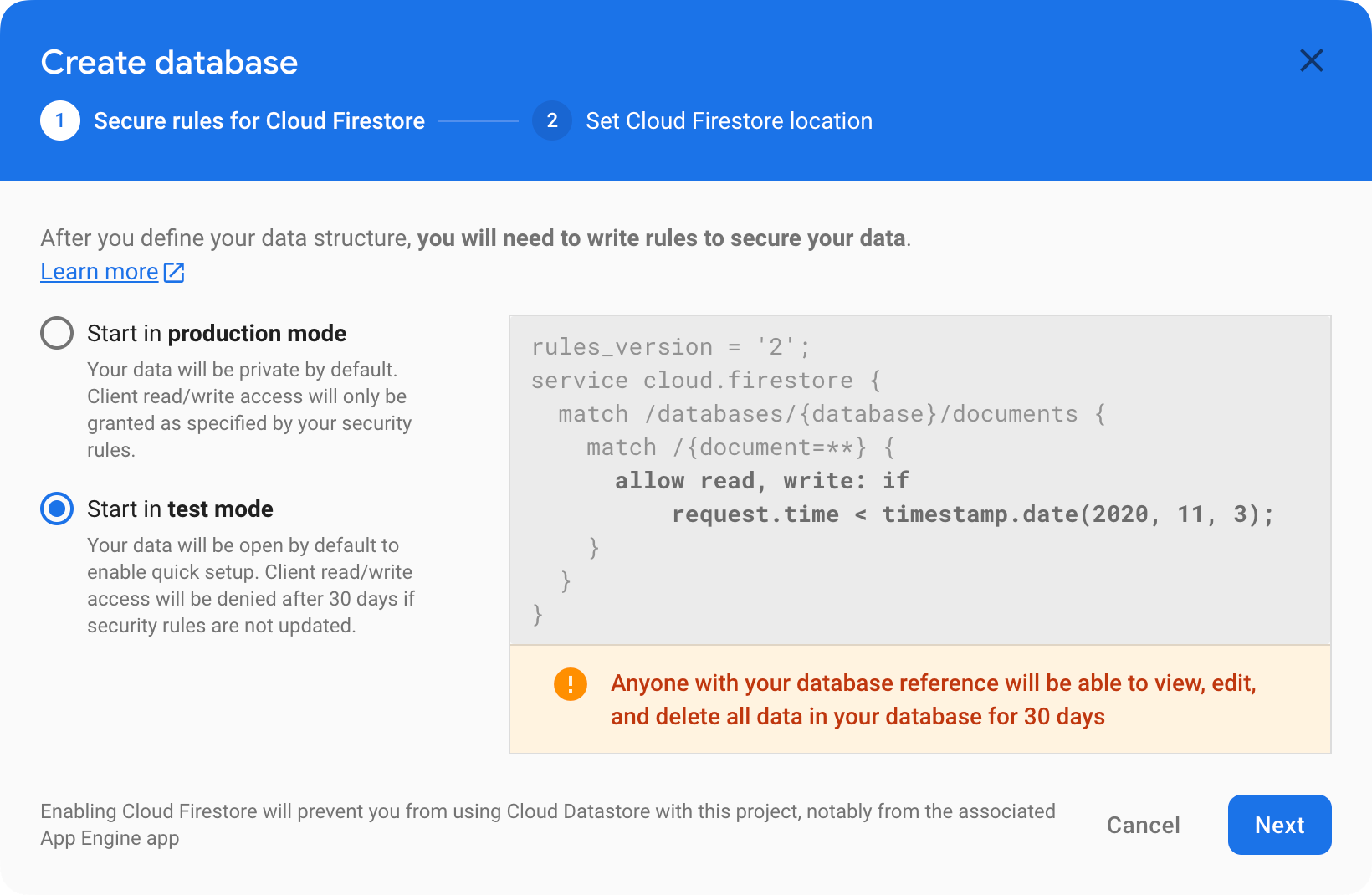Click the step 2 number circle
The image size is (1372, 895).
point(552,120)
